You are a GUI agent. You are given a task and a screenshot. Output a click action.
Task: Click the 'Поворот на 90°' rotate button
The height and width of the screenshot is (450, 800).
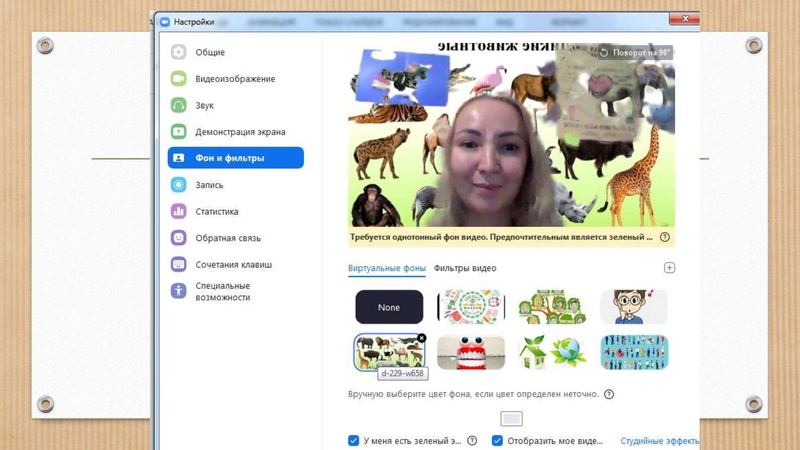click(634, 52)
